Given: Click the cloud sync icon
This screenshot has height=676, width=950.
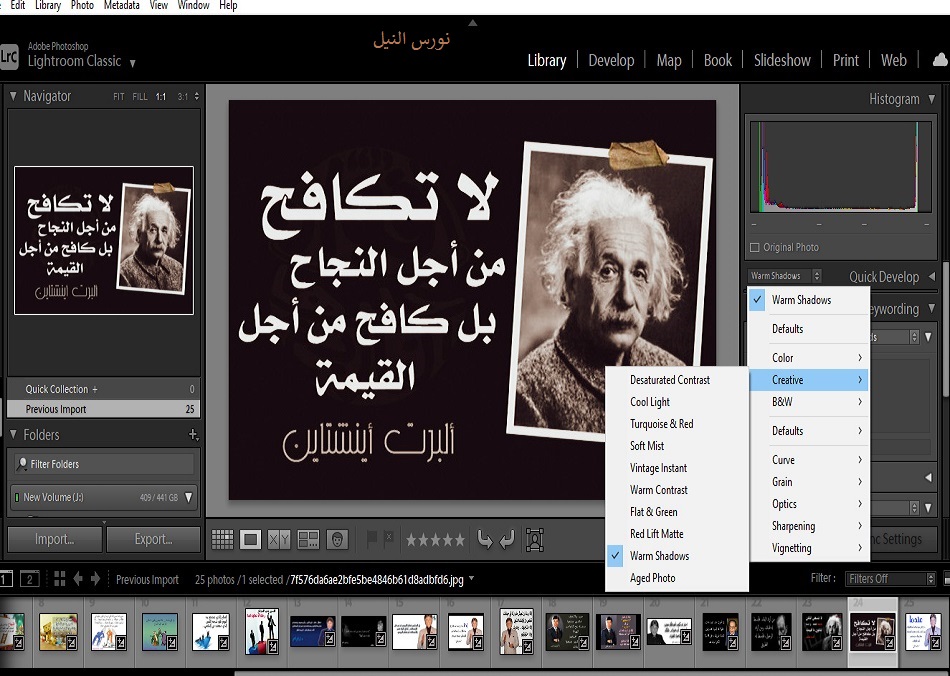Looking at the screenshot, I should (940, 59).
